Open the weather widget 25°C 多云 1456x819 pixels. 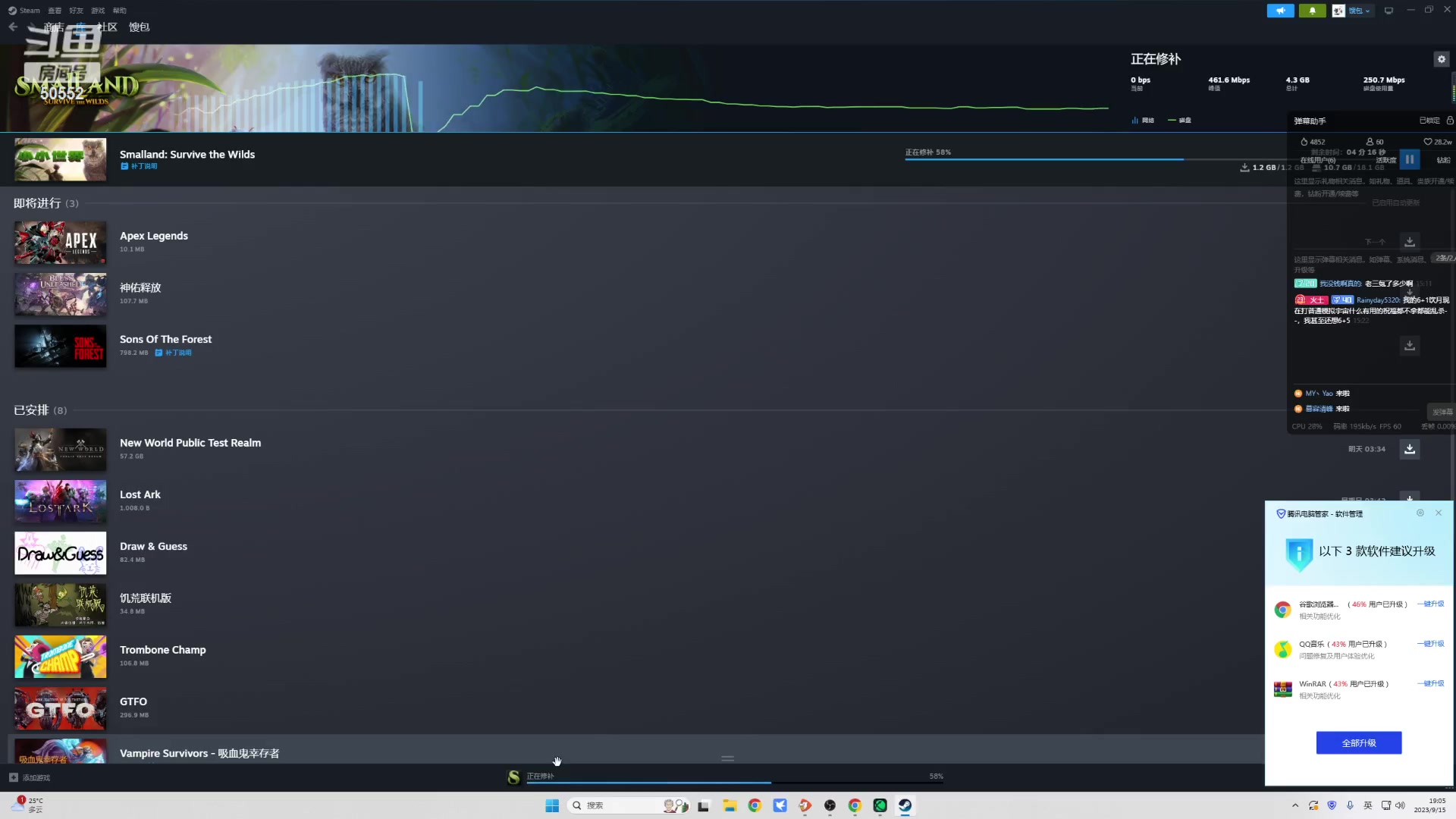pos(27,805)
